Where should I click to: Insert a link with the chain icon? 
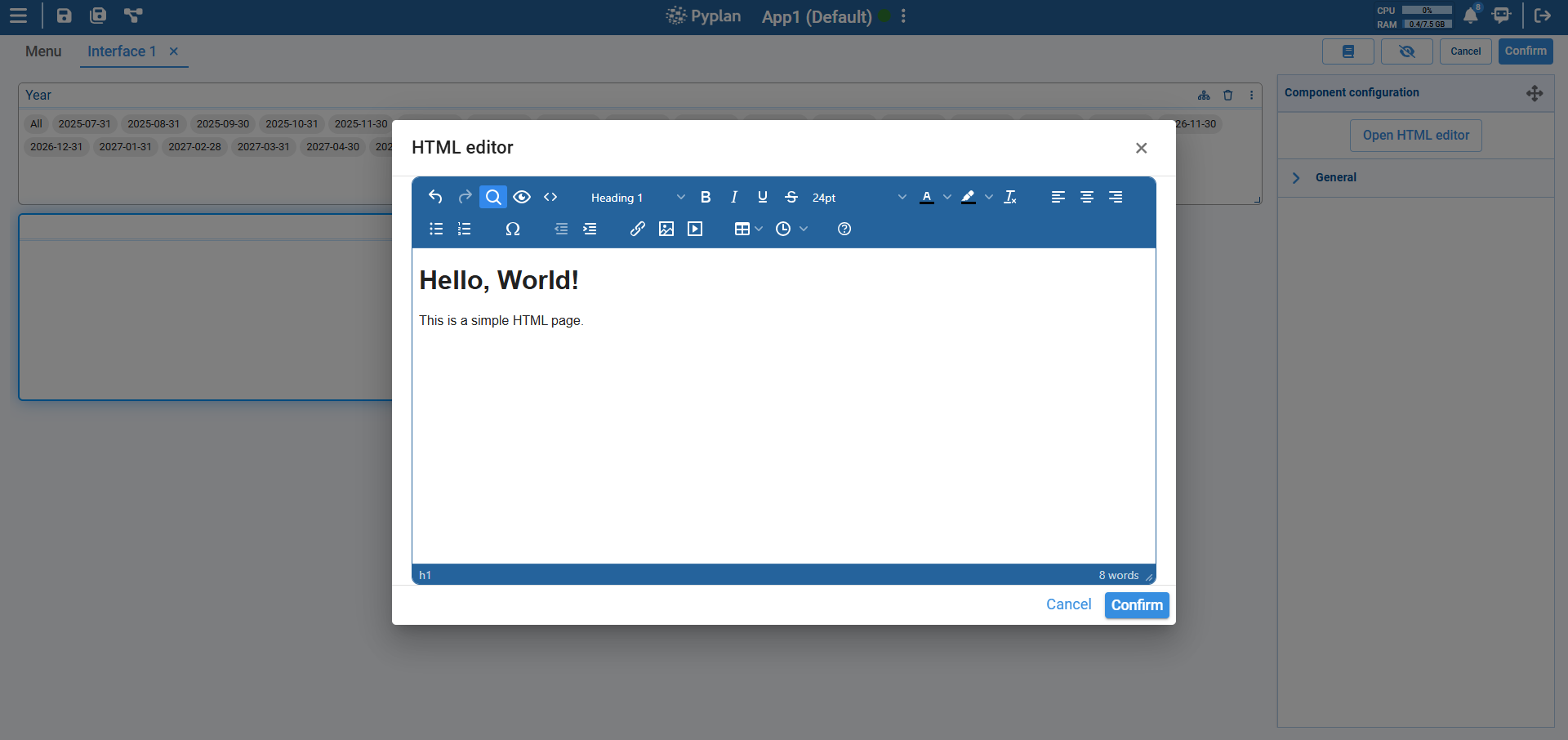pyautogui.click(x=638, y=230)
